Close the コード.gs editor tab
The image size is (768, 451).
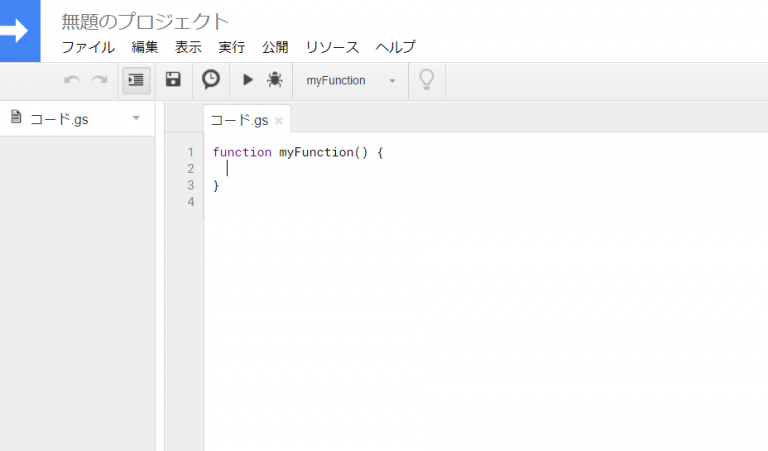(279, 121)
